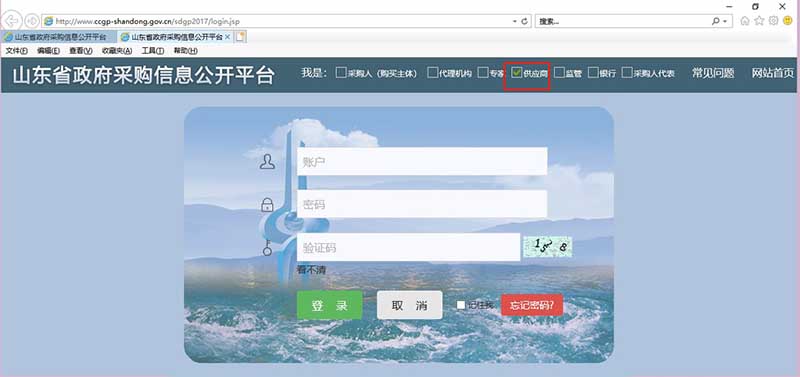Screen dimensions: 800x377
Task: Uncheck the 供应商 checkbox
Action: point(517,72)
